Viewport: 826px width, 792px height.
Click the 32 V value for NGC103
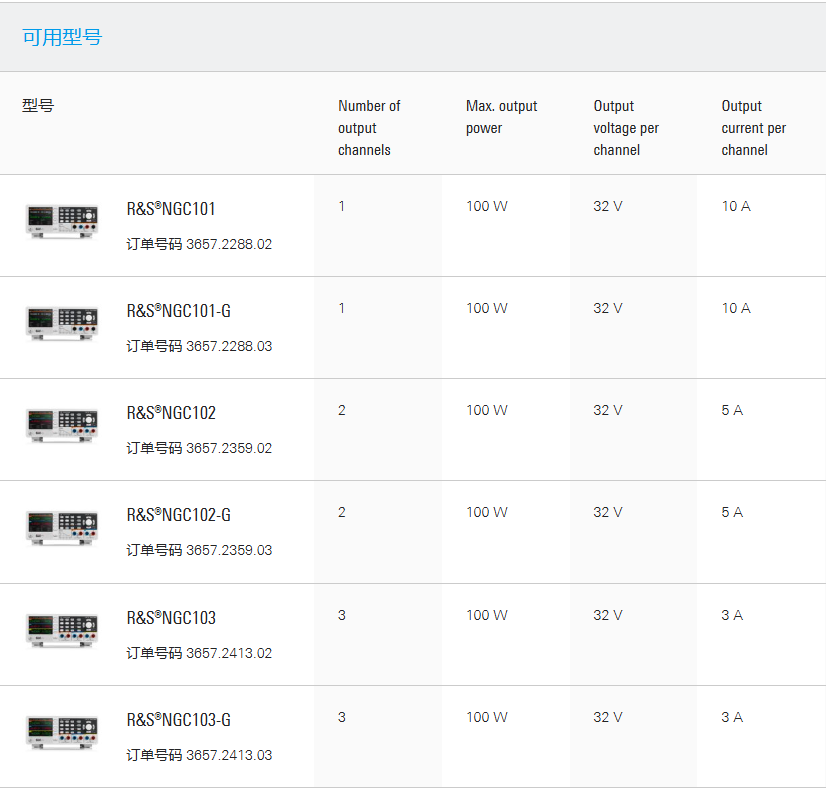[x=608, y=615]
